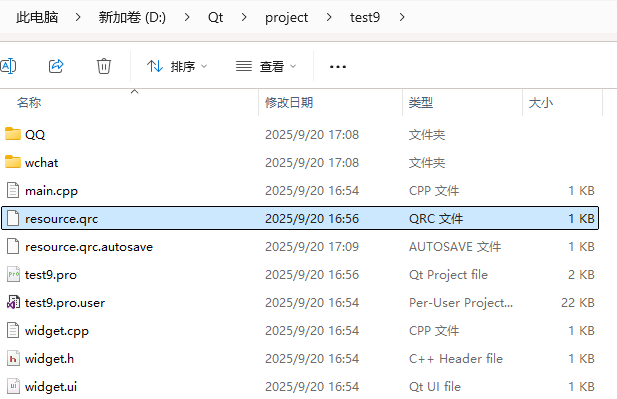Select the test9.pro file name
617x399 pixels.
51,275
